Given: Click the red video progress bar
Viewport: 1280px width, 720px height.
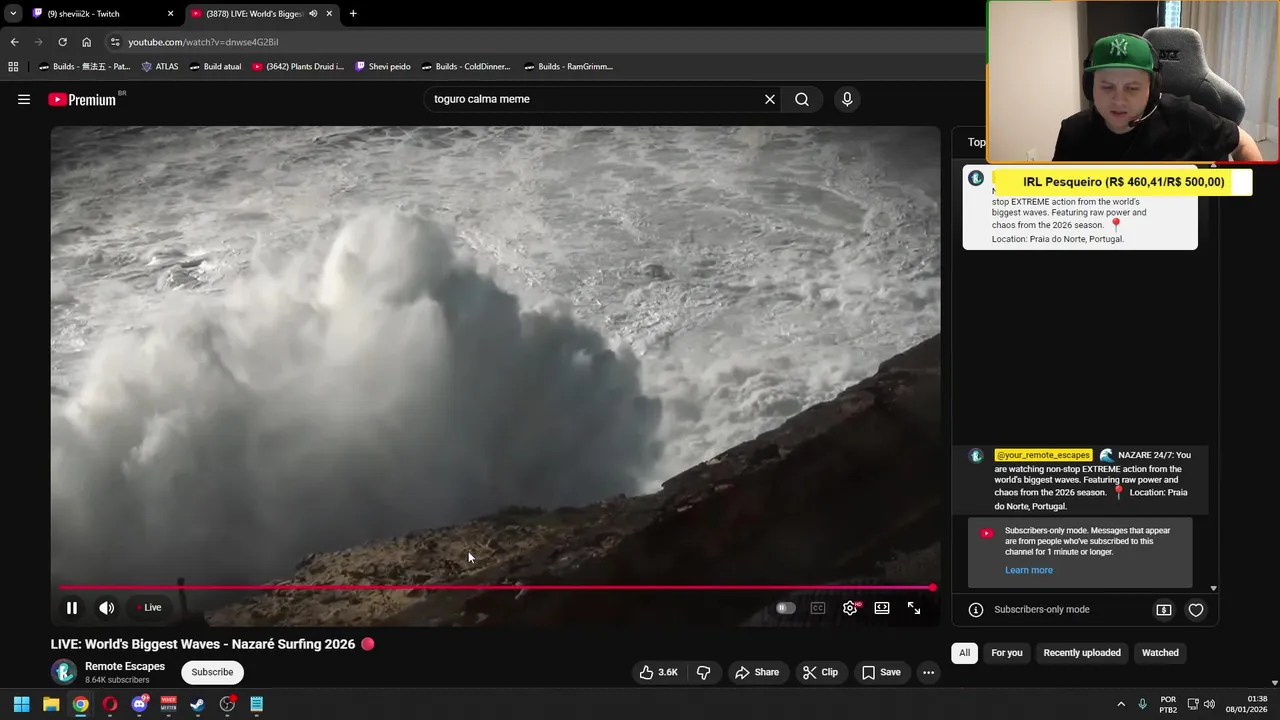Looking at the screenshot, I should (x=496, y=587).
